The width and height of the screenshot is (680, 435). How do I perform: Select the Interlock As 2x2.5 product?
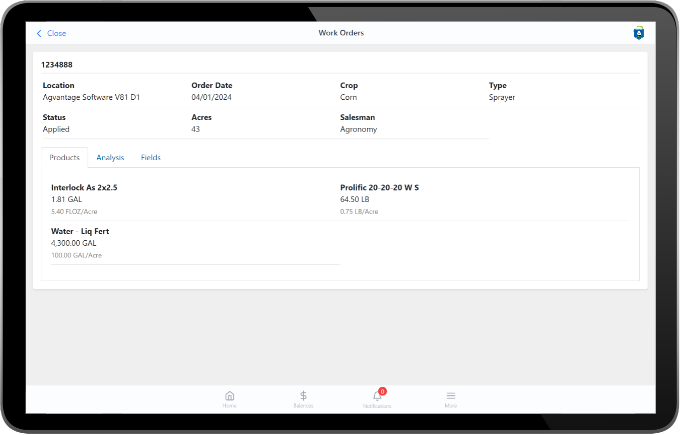click(91, 187)
